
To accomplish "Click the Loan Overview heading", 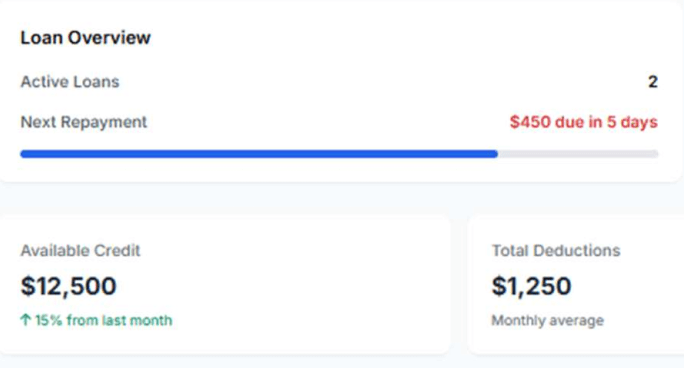I will [86, 37].
